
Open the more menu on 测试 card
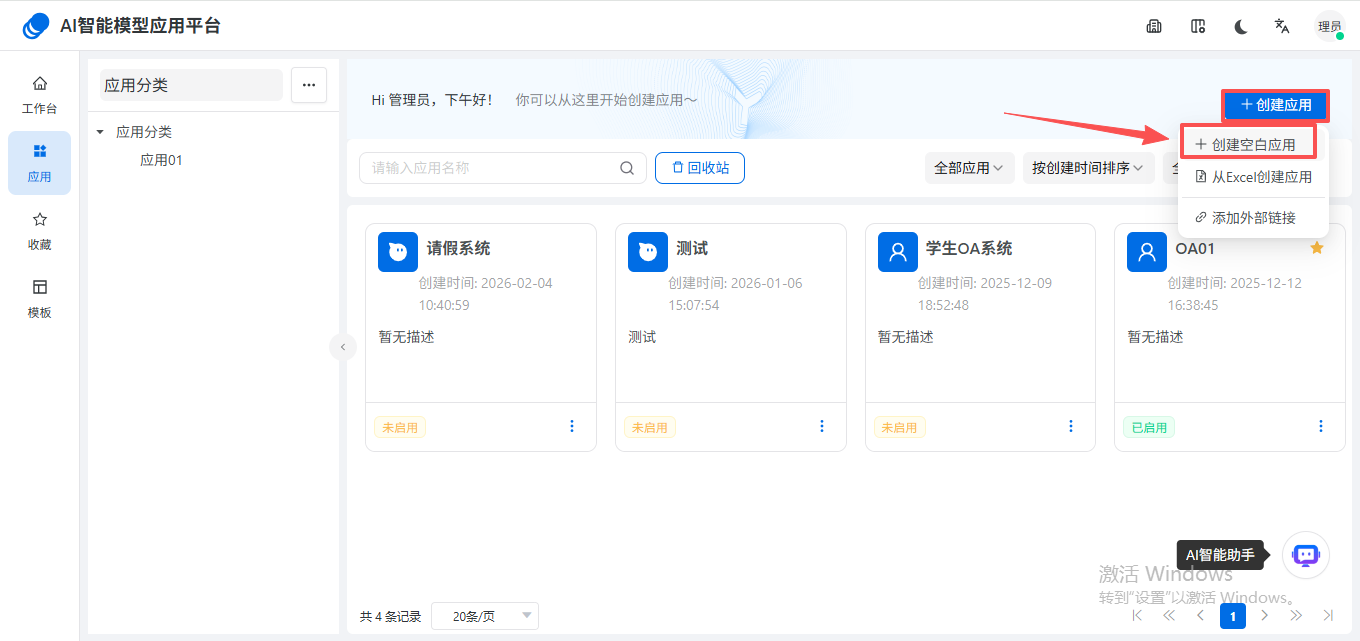(x=822, y=426)
